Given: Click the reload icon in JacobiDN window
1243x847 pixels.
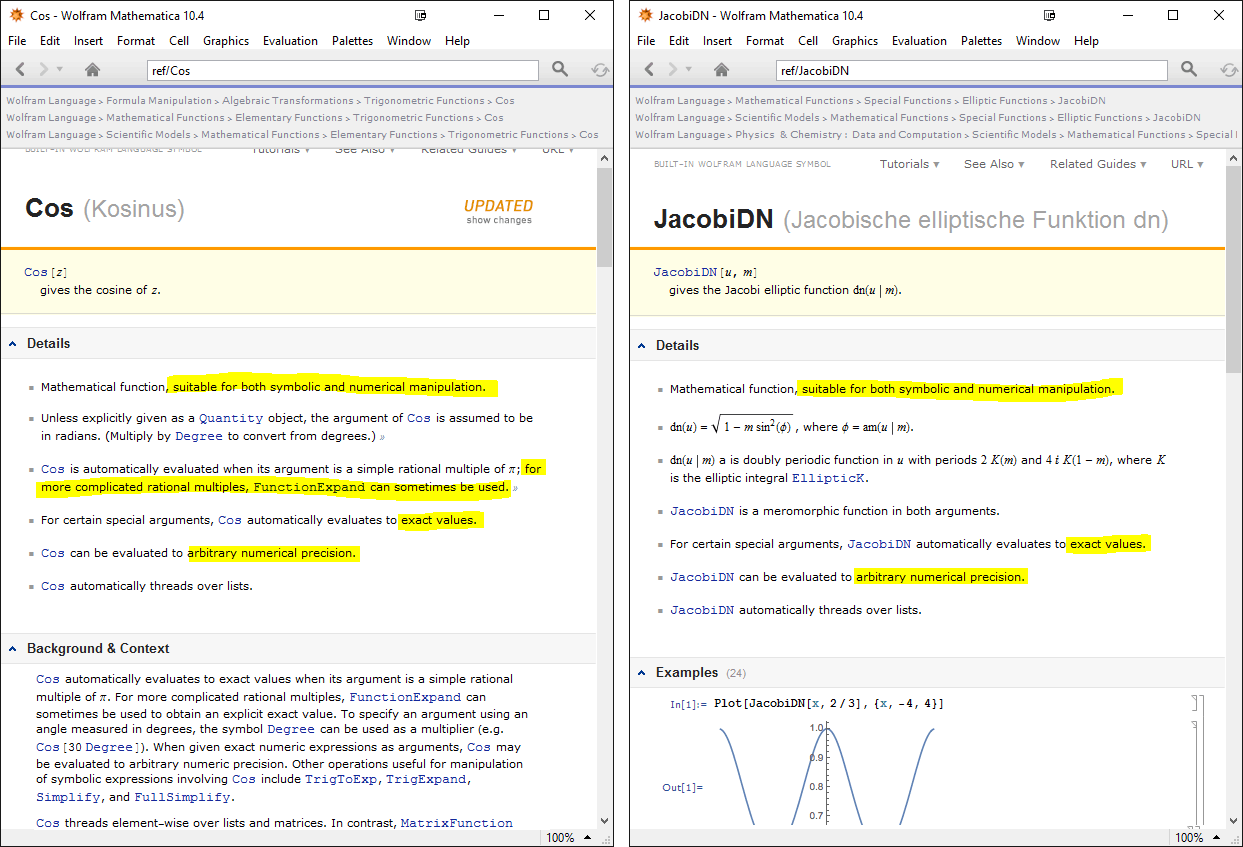Looking at the screenshot, I should tap(1229, 70).
